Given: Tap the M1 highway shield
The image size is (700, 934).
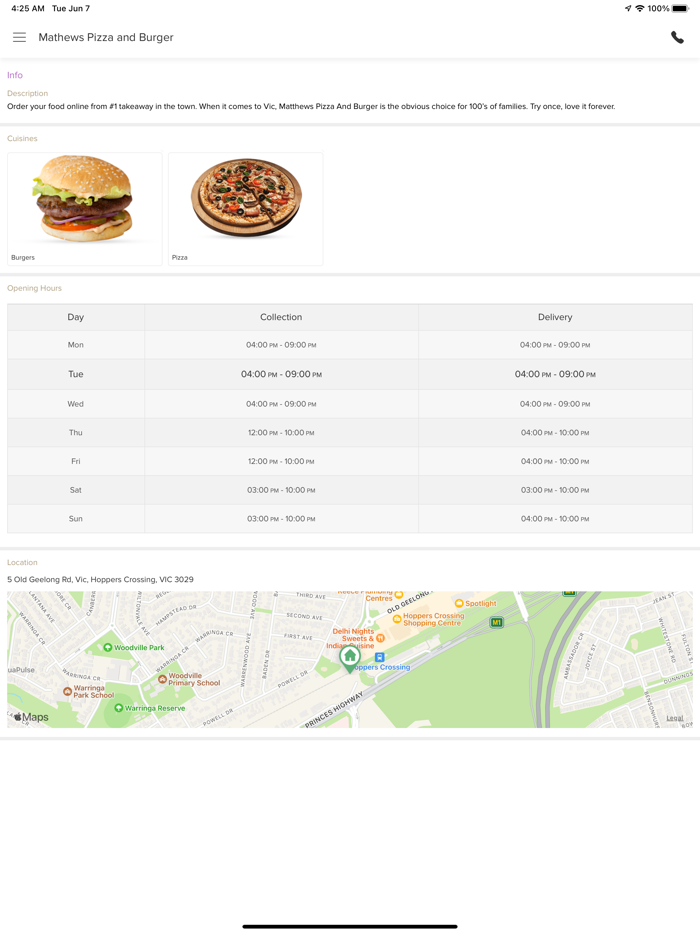Looking at the screenshot, I should click(x=496, y=622).
